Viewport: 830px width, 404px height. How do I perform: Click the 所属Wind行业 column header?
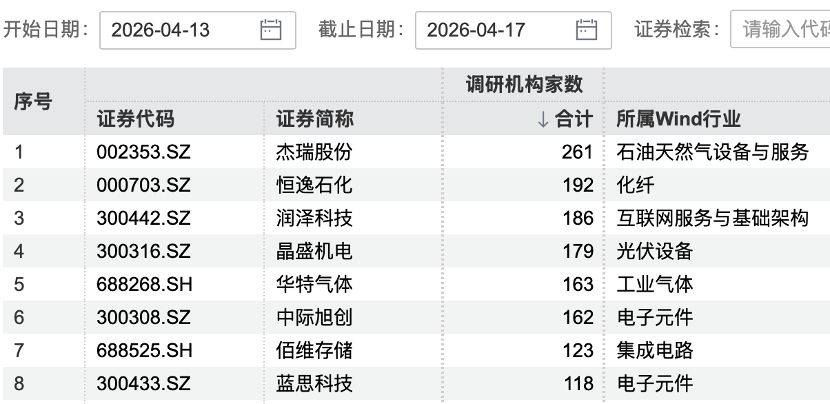[679, 119]
